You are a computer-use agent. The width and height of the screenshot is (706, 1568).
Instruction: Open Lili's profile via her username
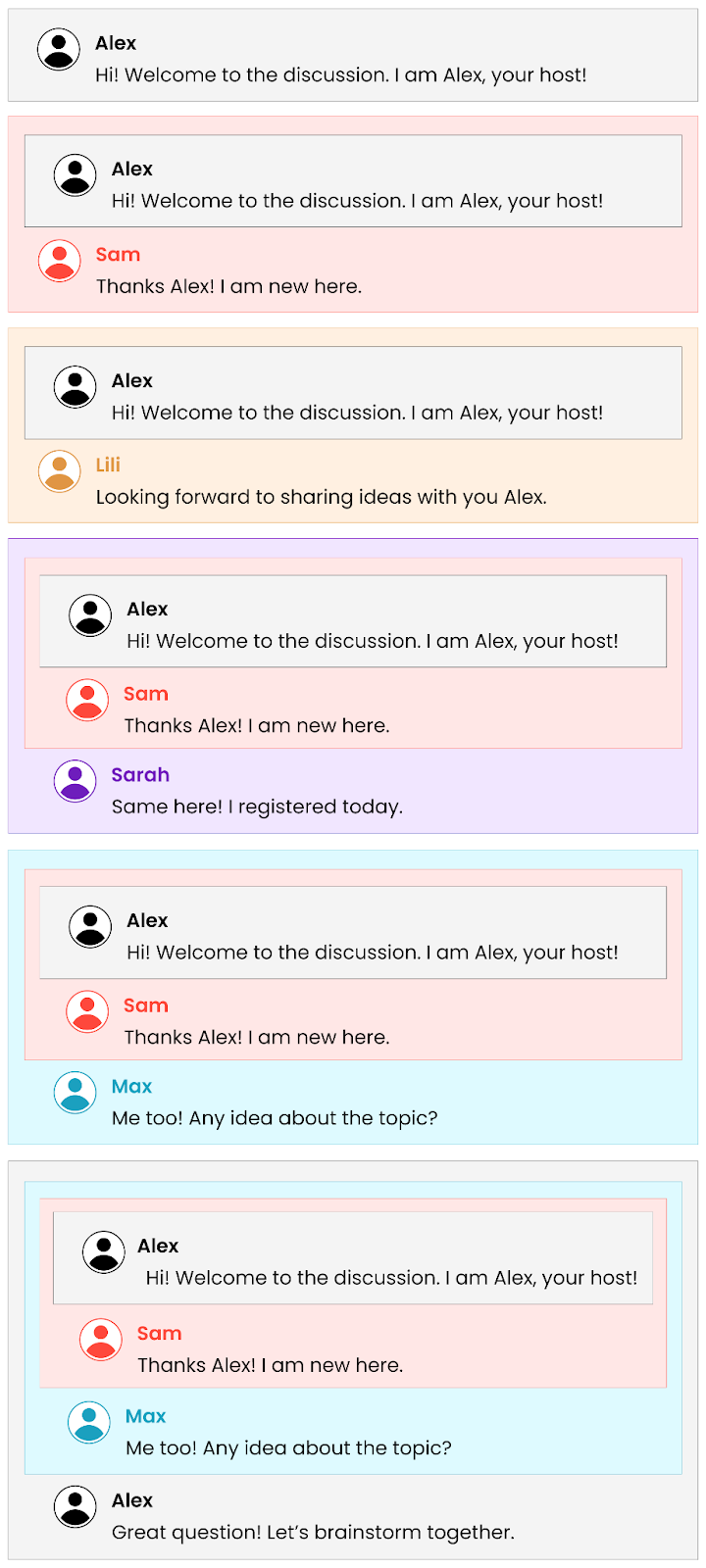click(x=108, y=465)
